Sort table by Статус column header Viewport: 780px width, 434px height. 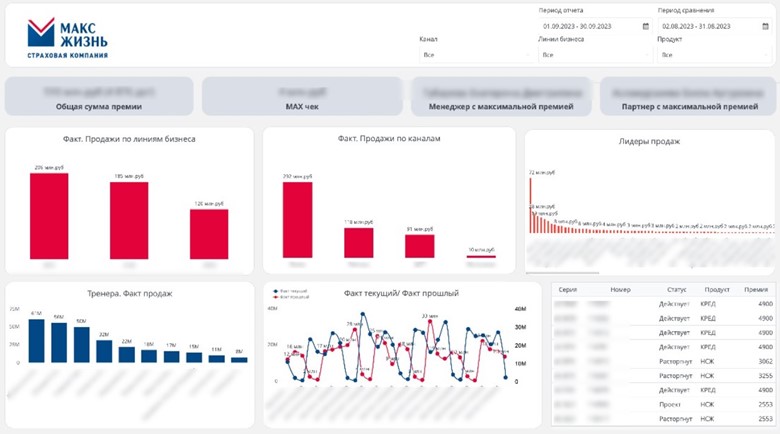click(x=677, y=289)
